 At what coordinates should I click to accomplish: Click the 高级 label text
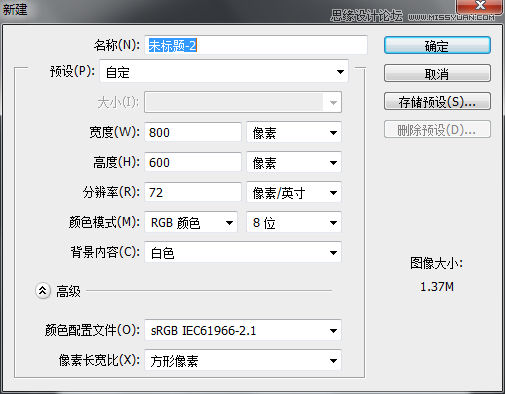(x=68, y=291)
